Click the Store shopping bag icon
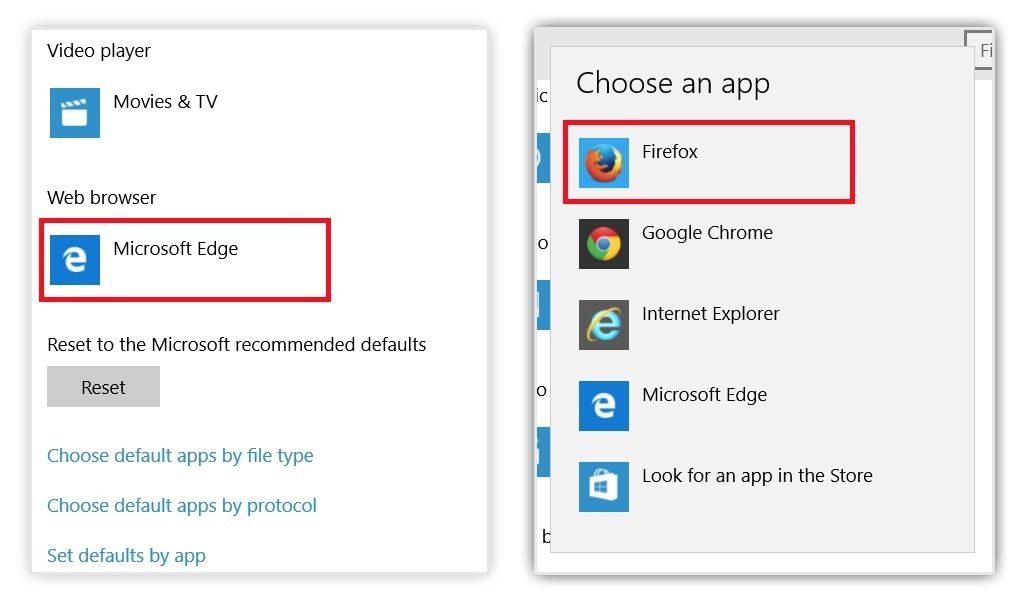Image resolution: width=1020 pixels, height=599 pixels. pos(604,487)
